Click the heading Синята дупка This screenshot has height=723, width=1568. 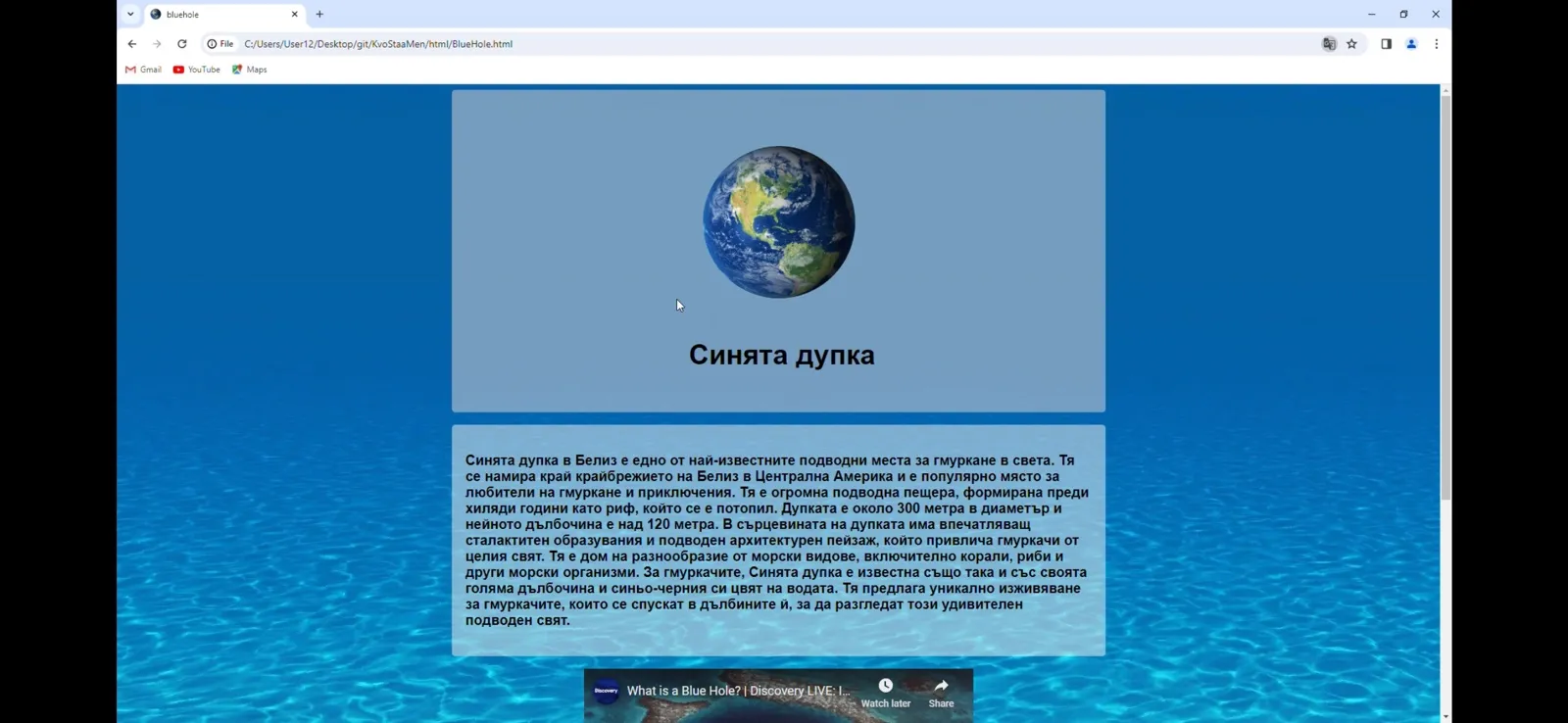[x=781, y=355]
